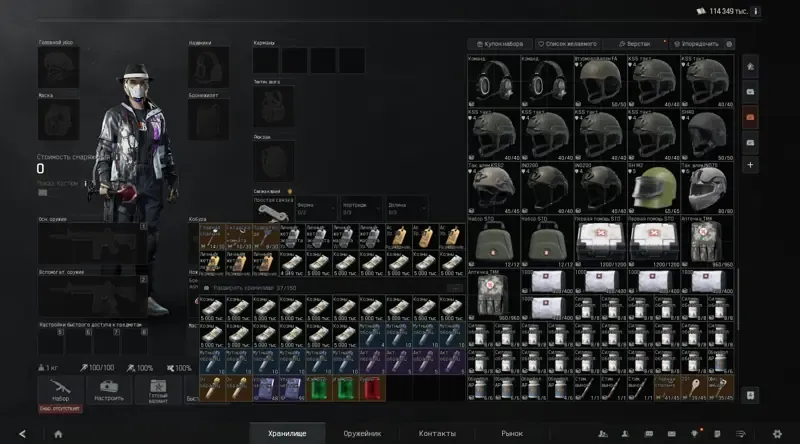Open game settings gear in bottom bar
The width and height of the screenshot is (800, 444).
coord(777,434)
